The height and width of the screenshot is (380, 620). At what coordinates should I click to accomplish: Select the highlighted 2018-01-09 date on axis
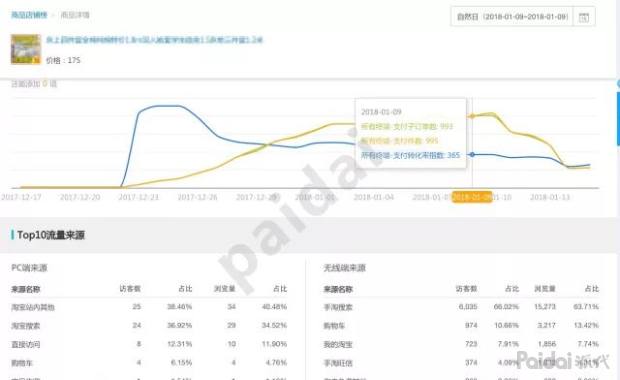(x=472, y=197)
